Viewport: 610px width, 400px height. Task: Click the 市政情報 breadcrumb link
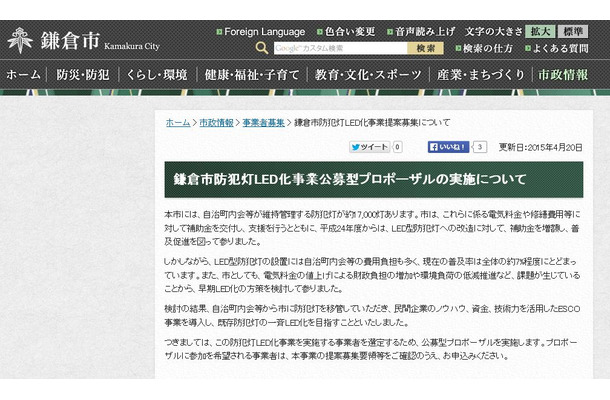tap(216, 123)
